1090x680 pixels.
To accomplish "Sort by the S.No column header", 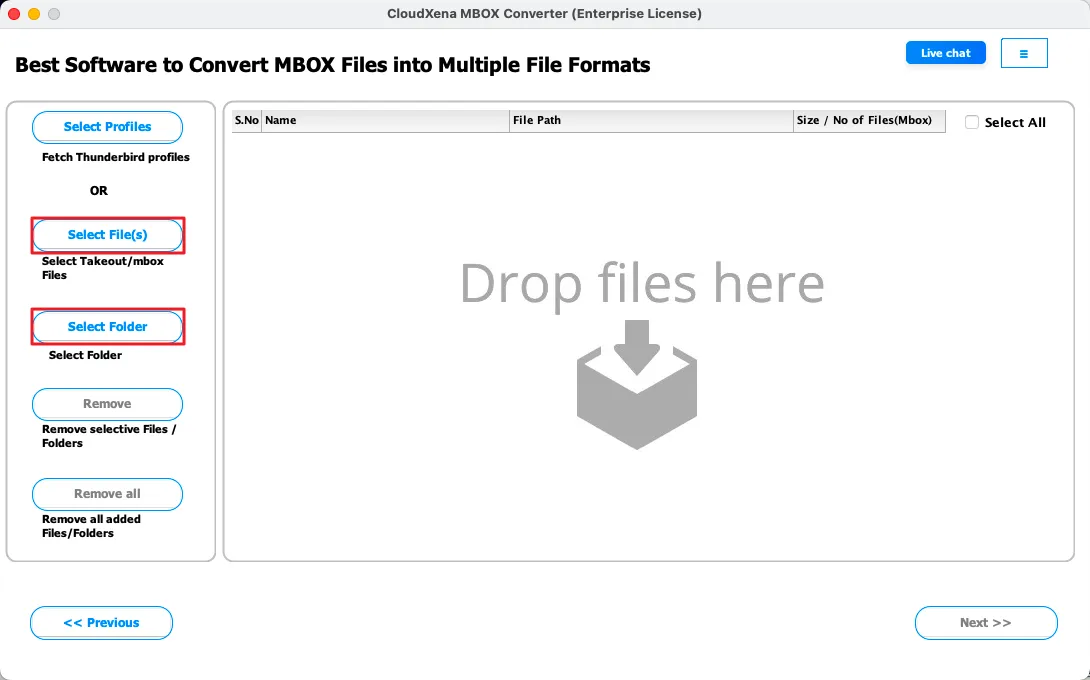I will click(x=246, y=120).
